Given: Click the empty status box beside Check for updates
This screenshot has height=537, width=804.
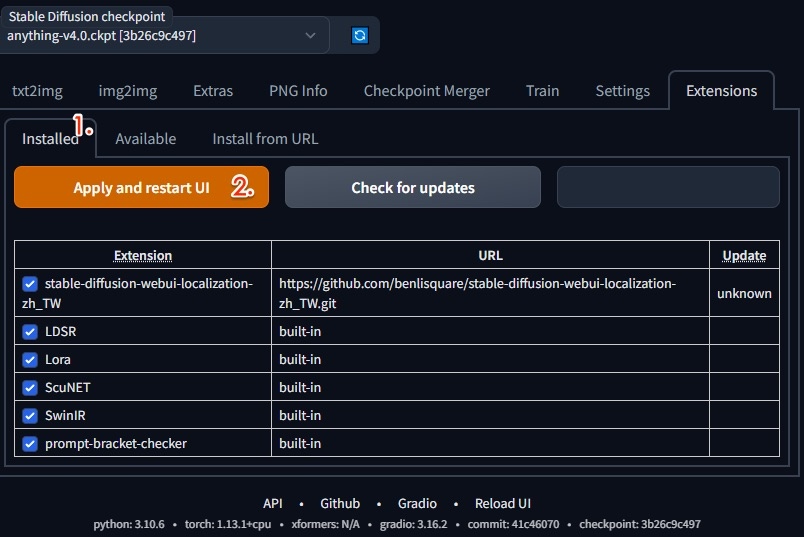Looking at the screenshot, I should (x=668, y=187).
